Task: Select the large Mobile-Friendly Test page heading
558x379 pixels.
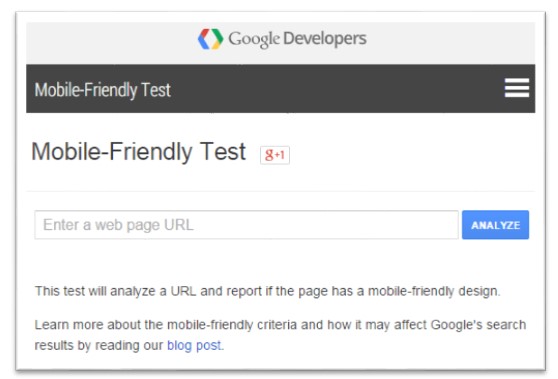Action: (x=138, y=152)
